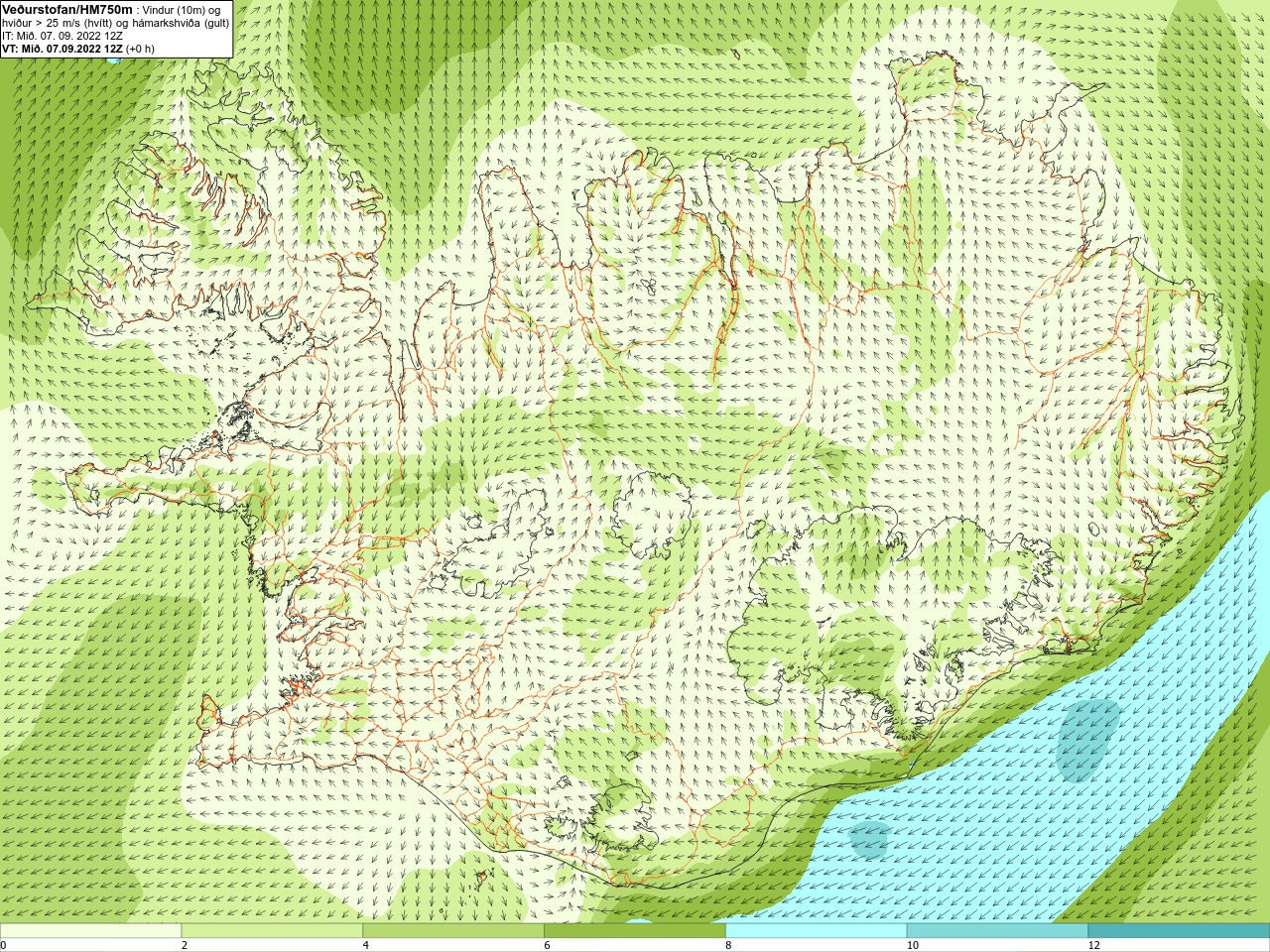Click the legend scale label "6"
The image size is (1270, 952).
pos(547,945)
